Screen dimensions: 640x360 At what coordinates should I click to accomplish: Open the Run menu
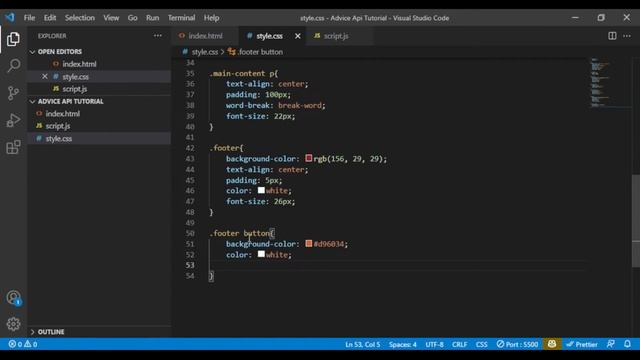[153, 18]
